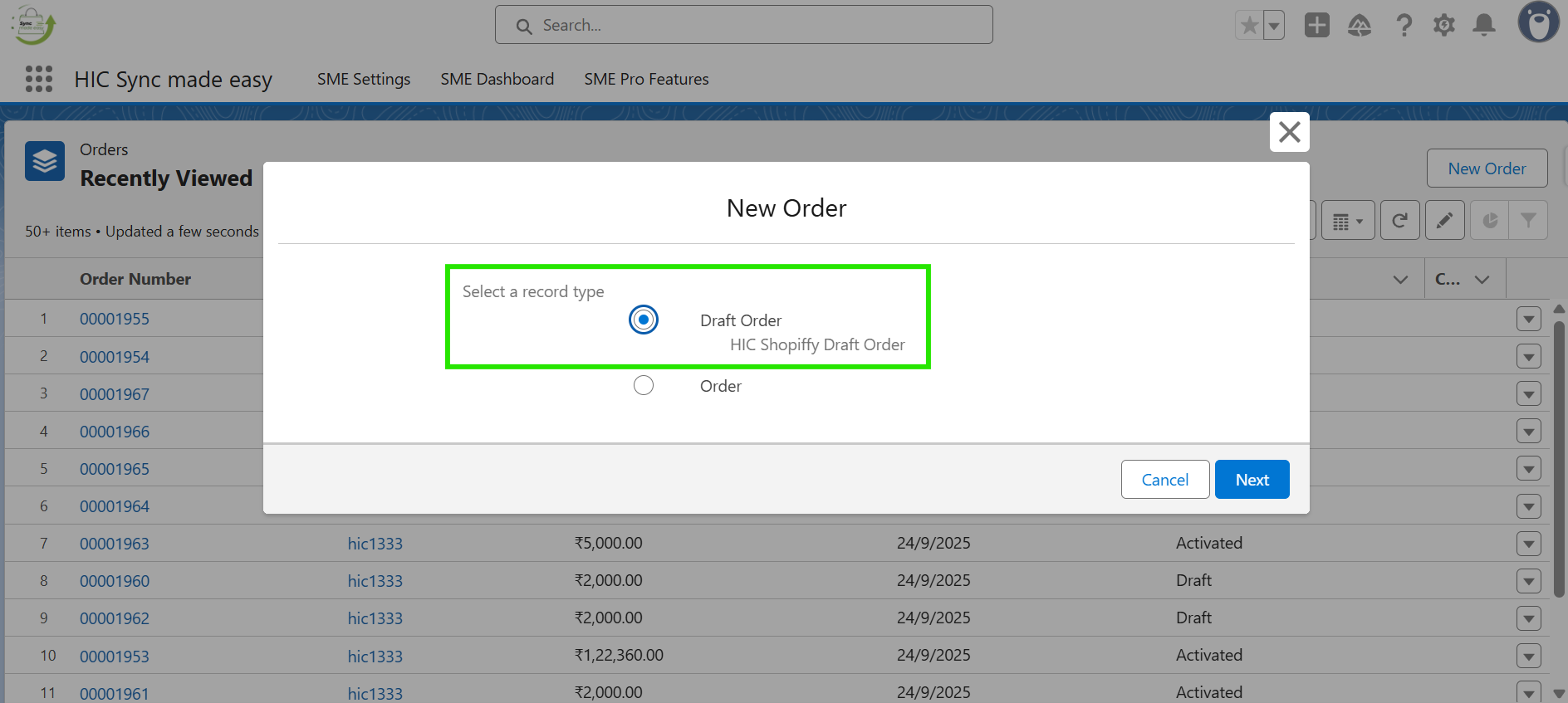The height and width of the screenshot is (703, 1568).
Task: Refresh the Orders list view
Action: [1400, 220]
